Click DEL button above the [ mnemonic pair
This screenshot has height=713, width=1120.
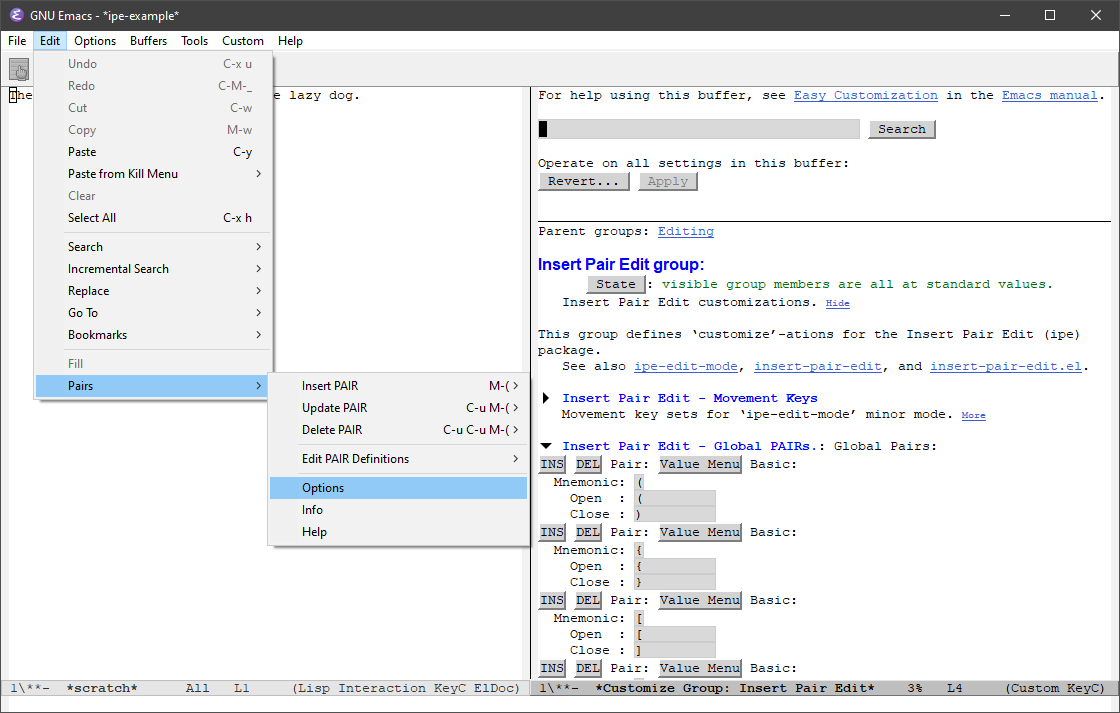[x=588, y=600]
